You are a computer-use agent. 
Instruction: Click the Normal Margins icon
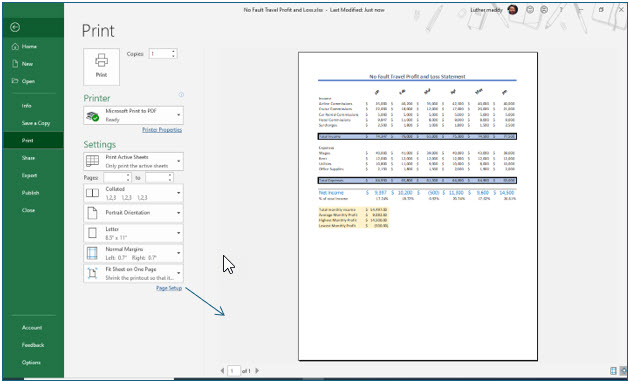(x=93, y=253)
